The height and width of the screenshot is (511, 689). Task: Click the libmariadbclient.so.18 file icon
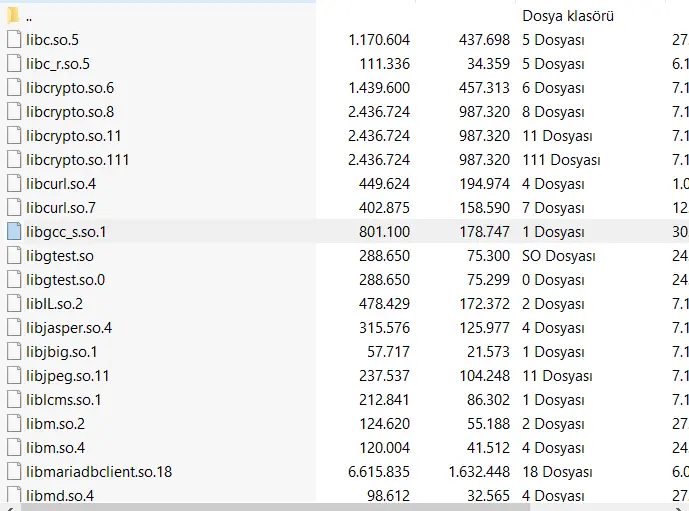[x=14, y=471]
